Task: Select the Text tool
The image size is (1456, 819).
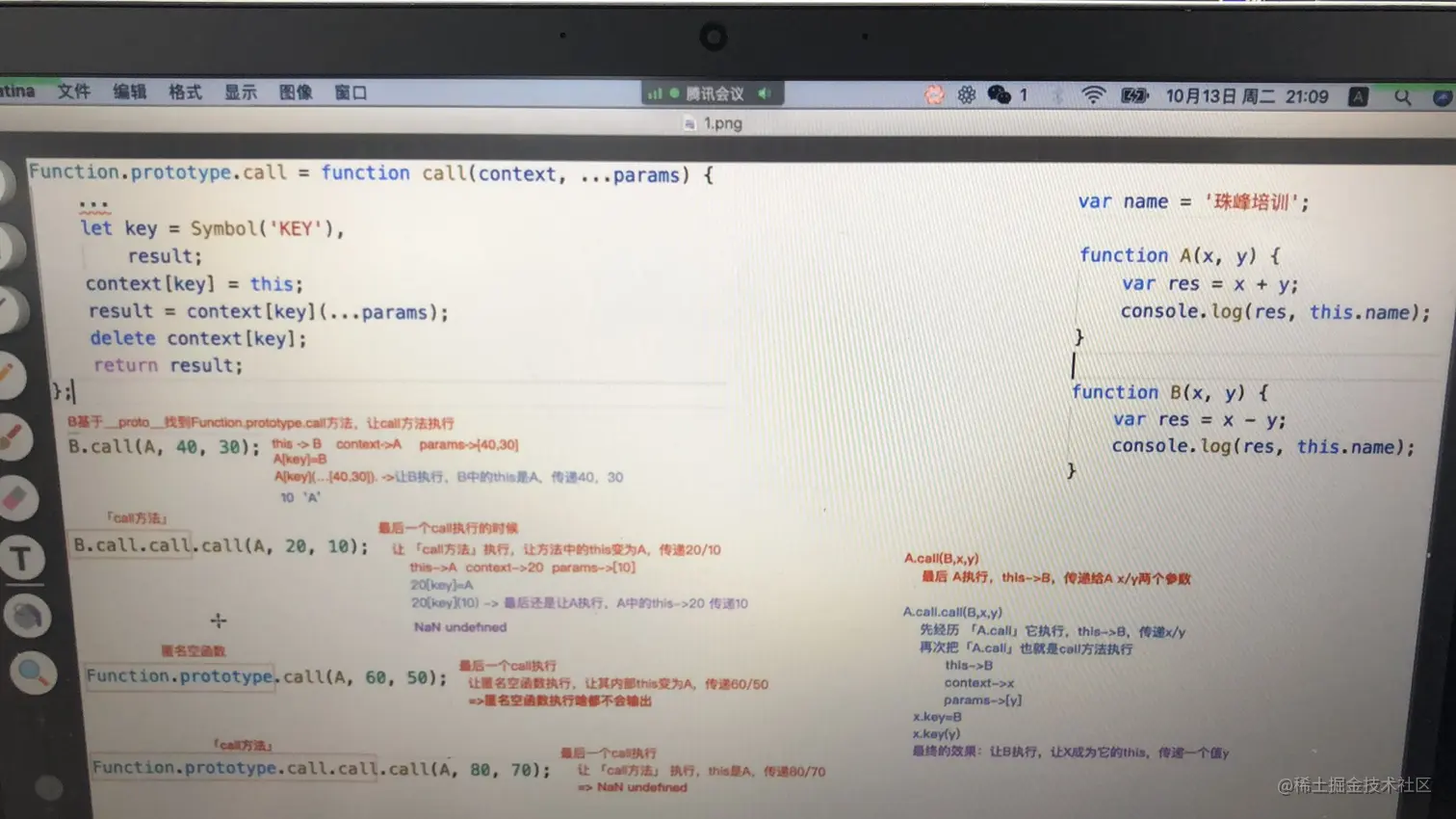Action: 22,558
